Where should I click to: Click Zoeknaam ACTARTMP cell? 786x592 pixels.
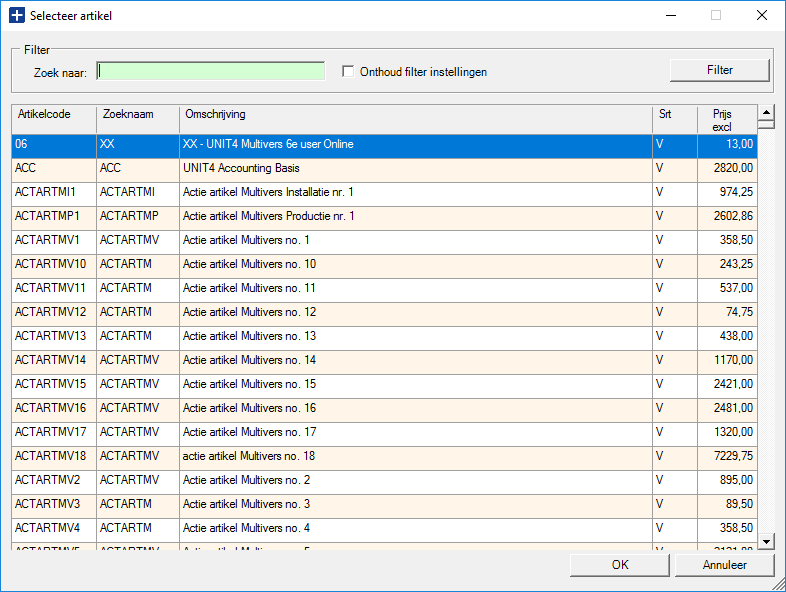tap(138, 217)
